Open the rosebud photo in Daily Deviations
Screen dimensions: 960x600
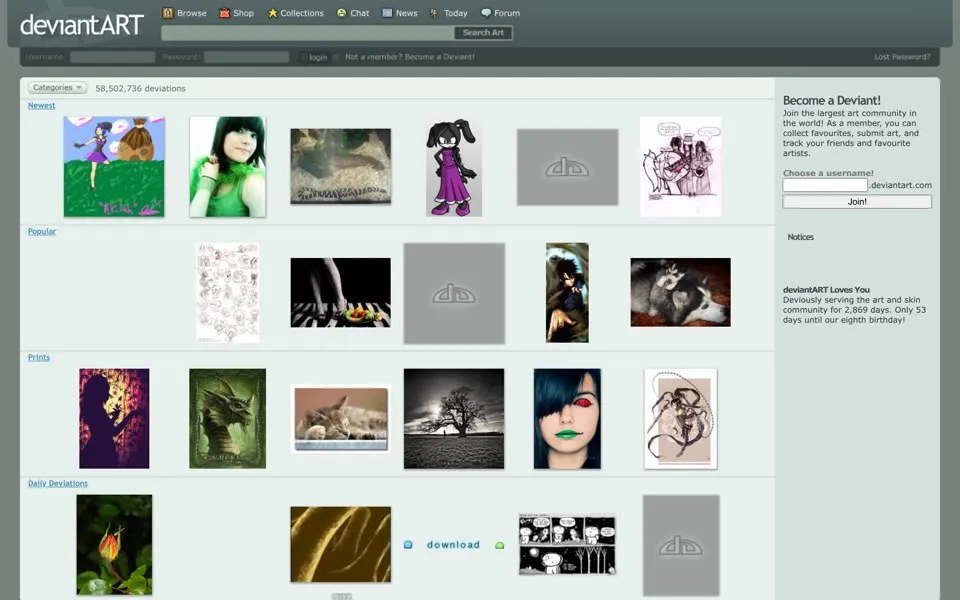point(114,545)
